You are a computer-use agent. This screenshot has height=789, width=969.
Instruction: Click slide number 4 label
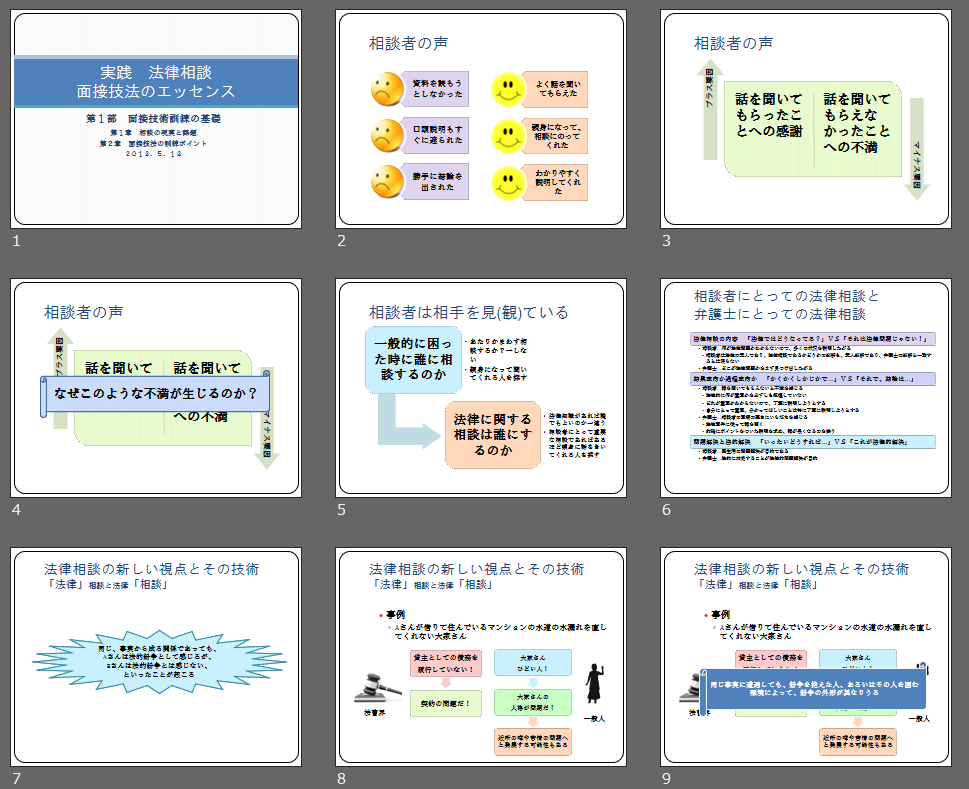coord(17,510)
